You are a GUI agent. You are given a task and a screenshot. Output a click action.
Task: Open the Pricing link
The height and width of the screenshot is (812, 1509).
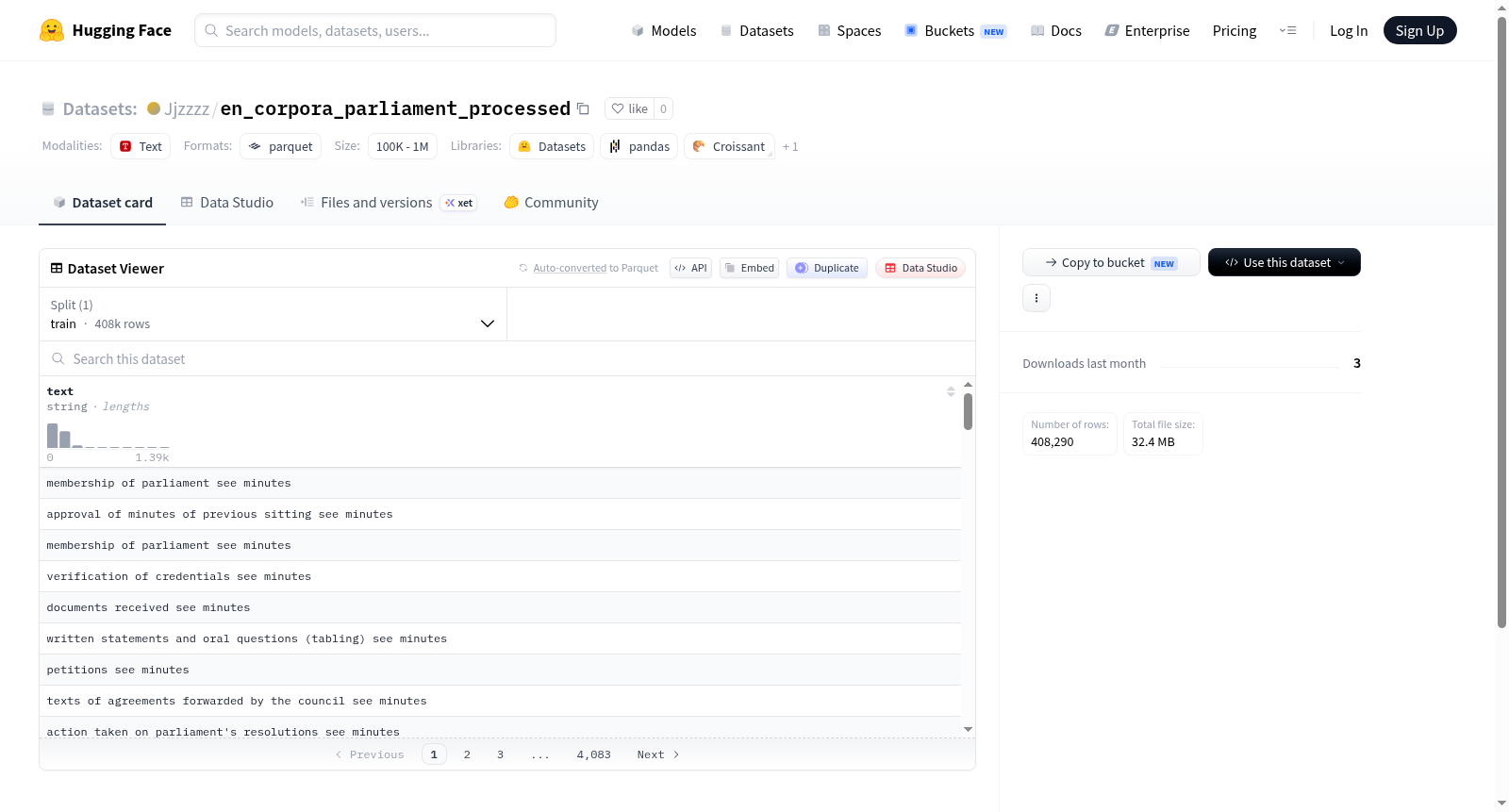(x=1235, y=30)
